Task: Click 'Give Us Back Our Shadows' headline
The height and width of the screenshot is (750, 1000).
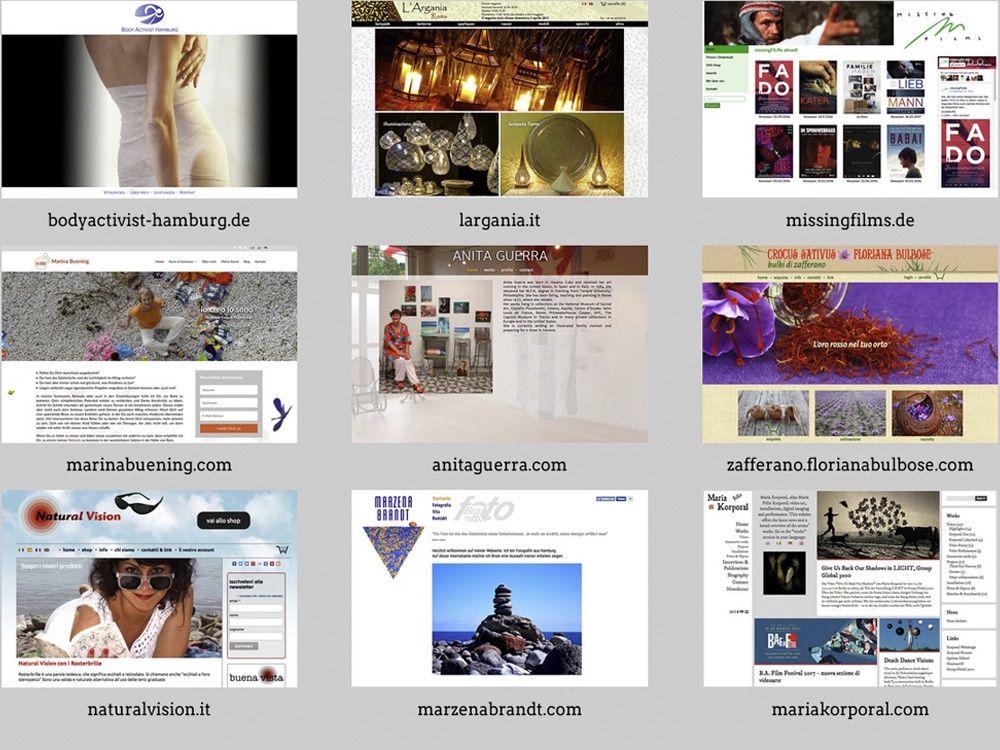Action: point(876,571)
